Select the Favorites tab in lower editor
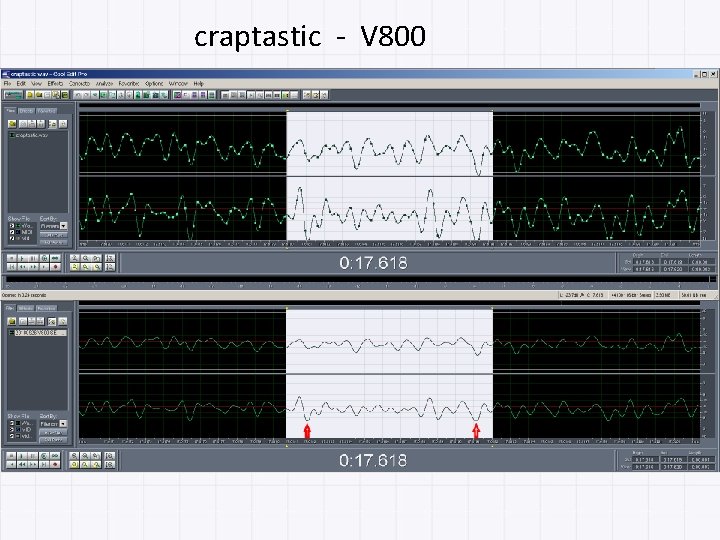 46,308
